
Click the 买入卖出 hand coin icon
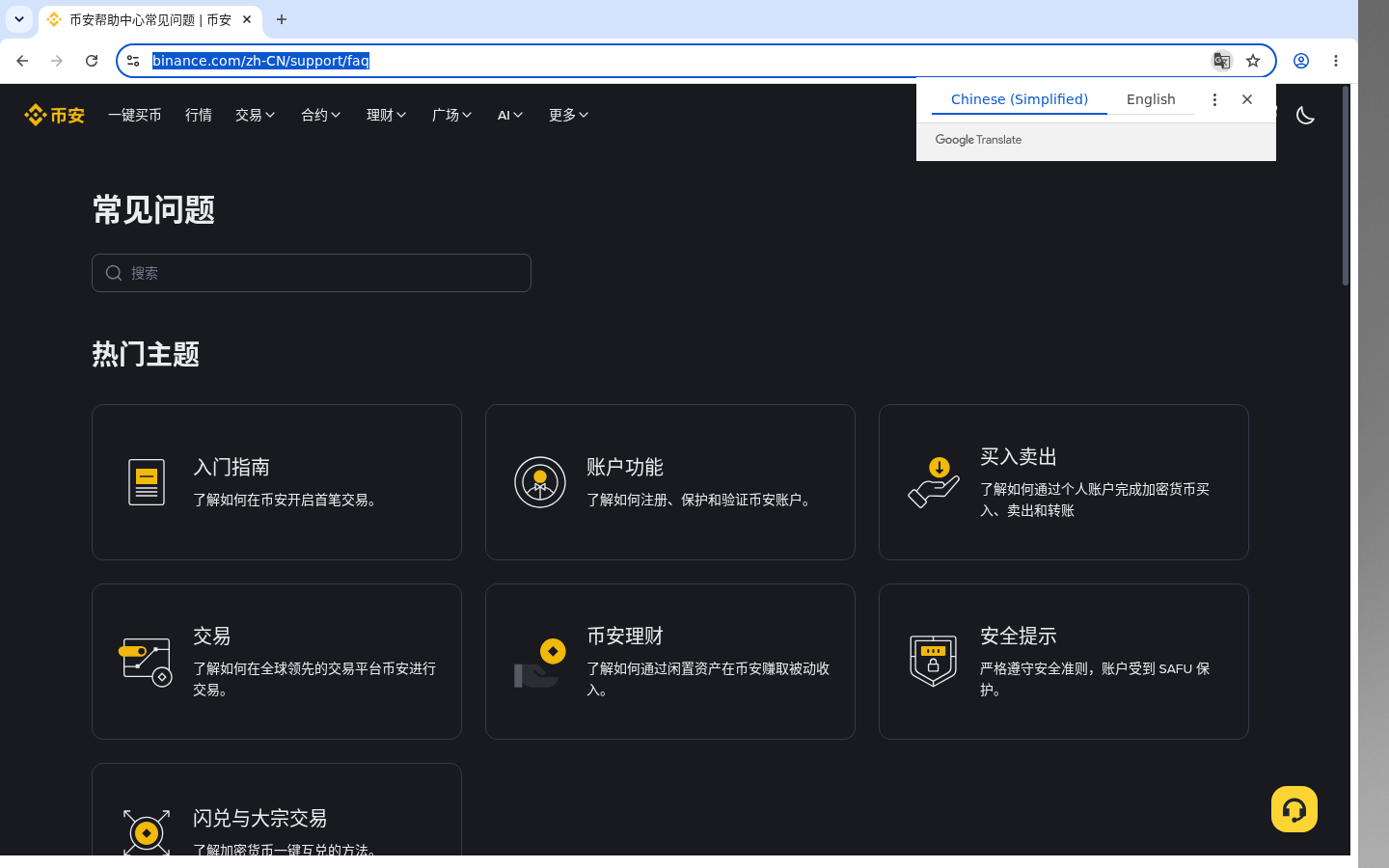coord(934,482)
